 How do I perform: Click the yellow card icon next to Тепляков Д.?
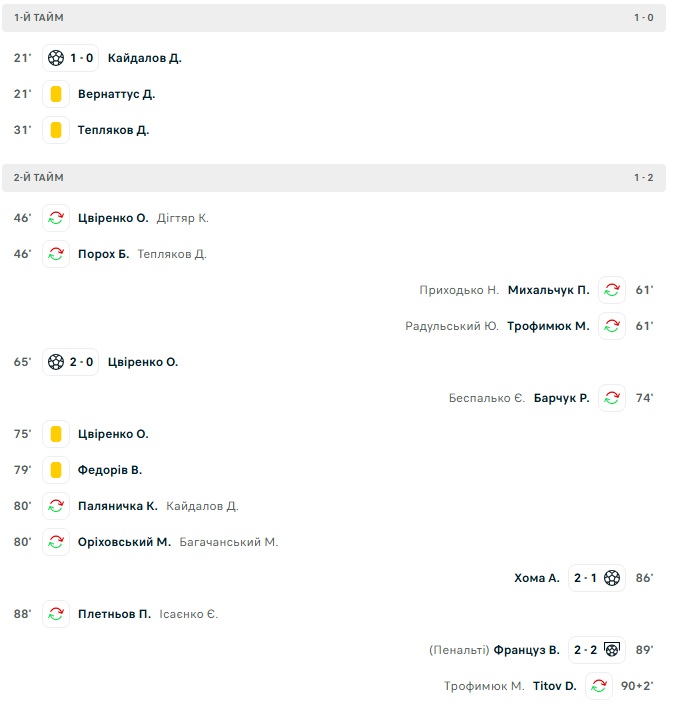(x=56, y=130)
